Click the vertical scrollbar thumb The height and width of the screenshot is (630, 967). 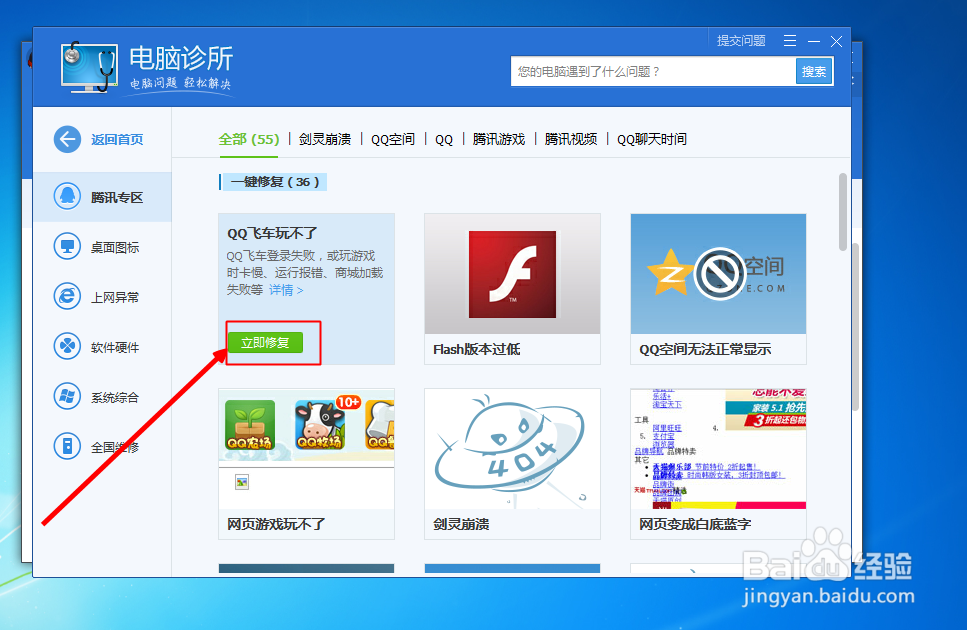pyautogui.click(x=843, y=212)
